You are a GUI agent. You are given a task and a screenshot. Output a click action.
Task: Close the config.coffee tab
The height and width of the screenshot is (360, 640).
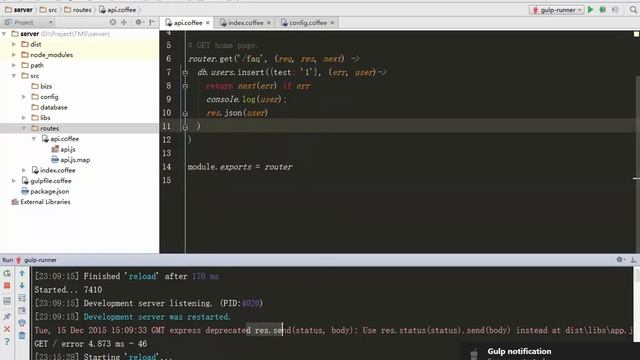point(332,23)
